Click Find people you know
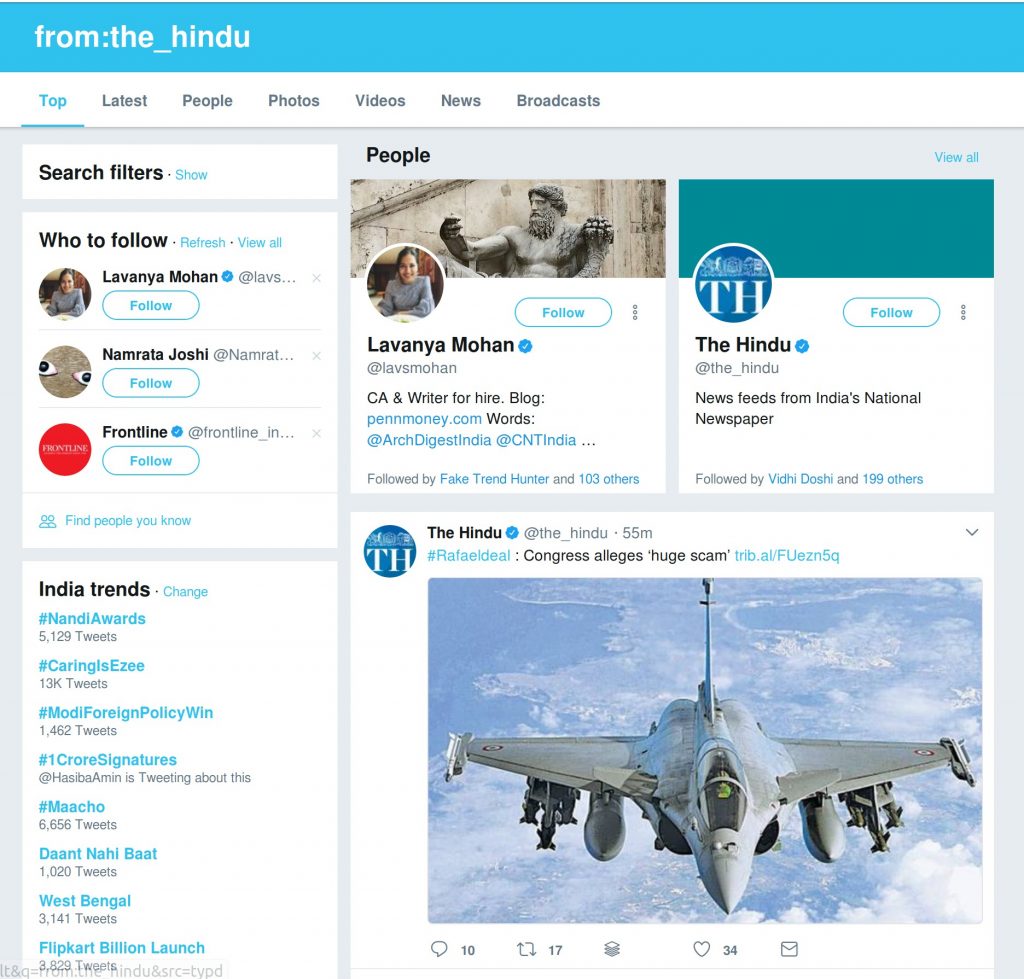 (x=127, y=521)
